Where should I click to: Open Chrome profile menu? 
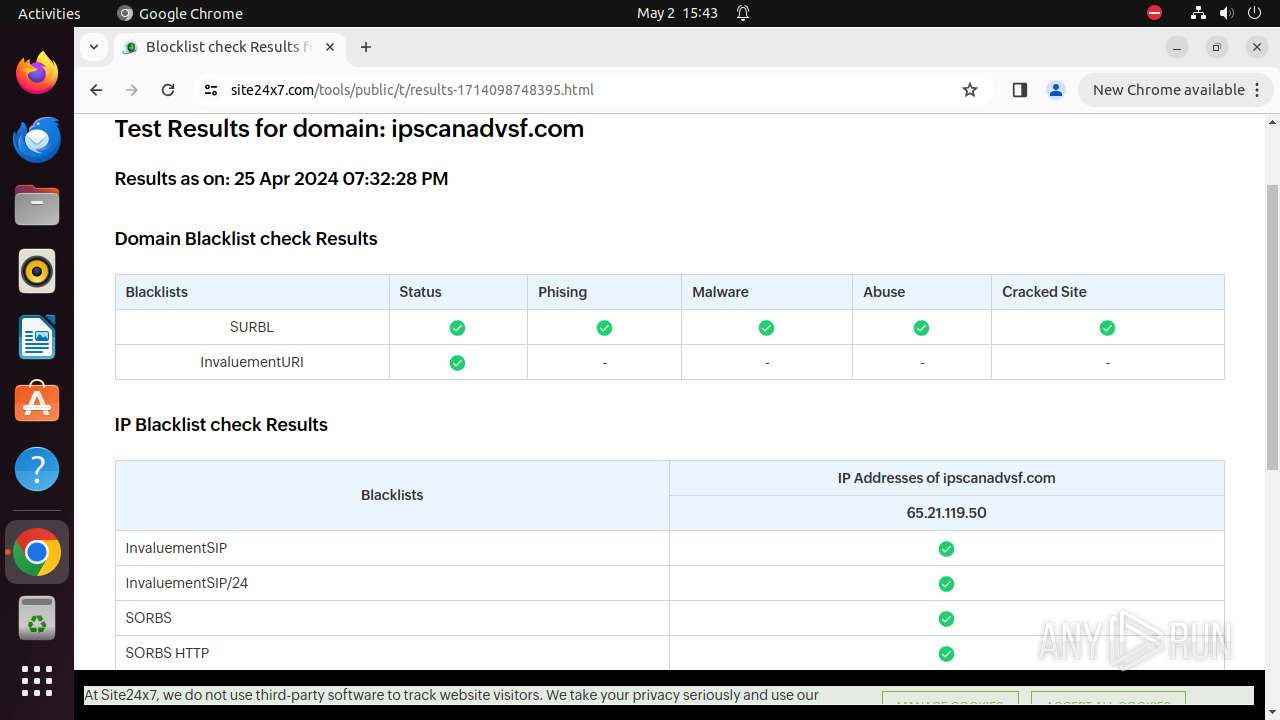click(1055, 90)
